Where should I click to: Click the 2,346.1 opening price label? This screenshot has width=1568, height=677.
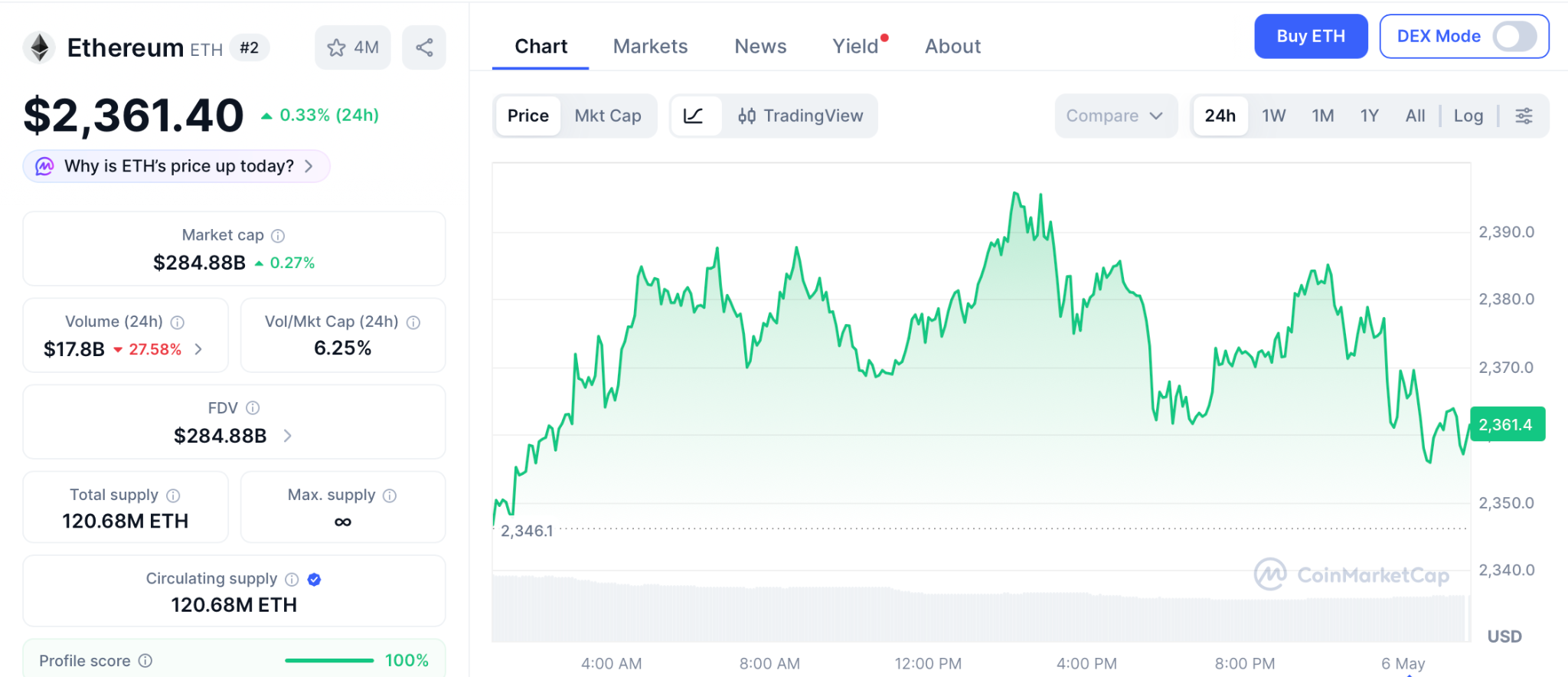pos(527,531)
